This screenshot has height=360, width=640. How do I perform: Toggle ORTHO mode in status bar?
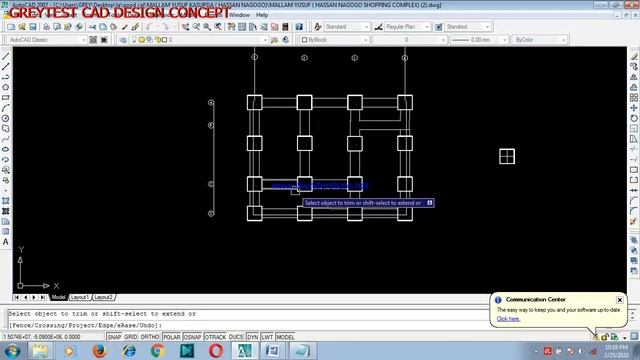point(150,337)
